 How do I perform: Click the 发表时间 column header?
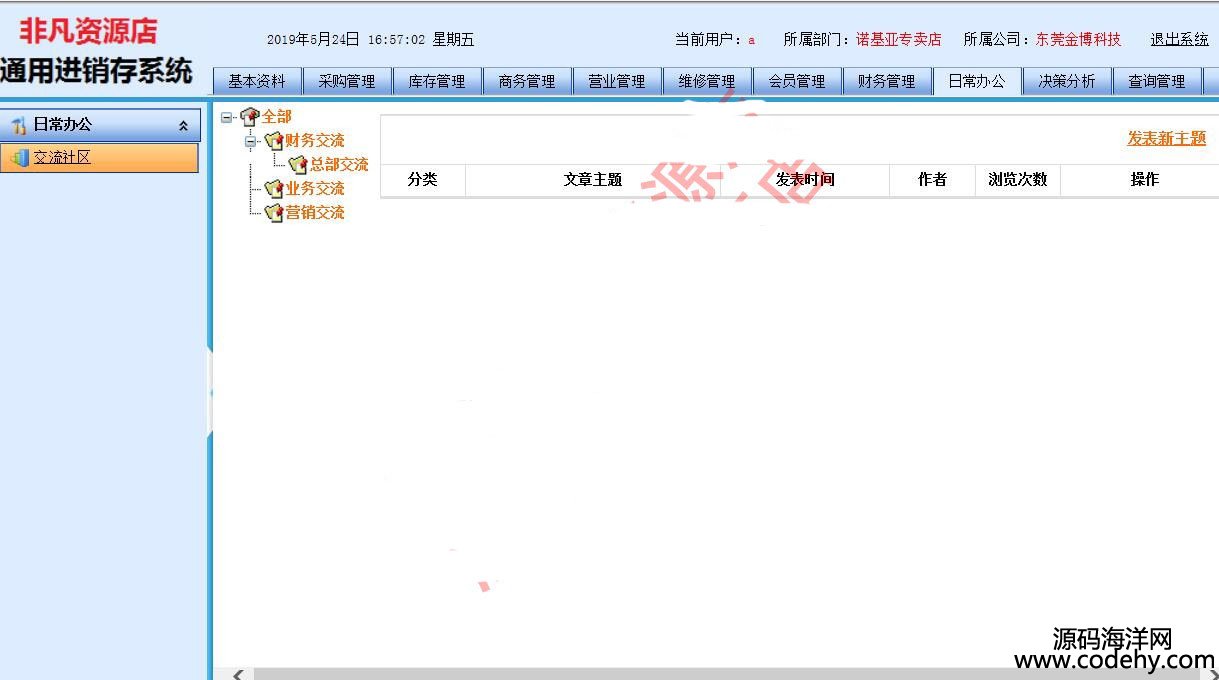(x=805, y=180)
